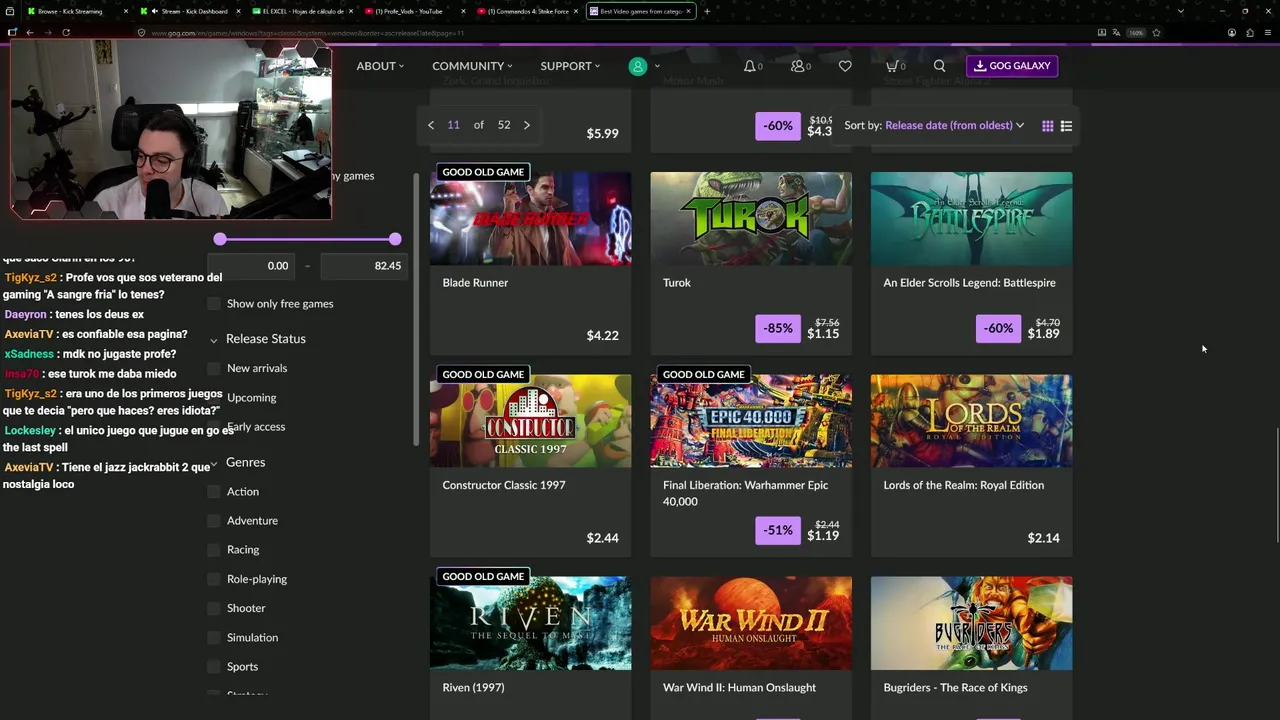Open the Sort by release date dropdown
This screenshot has height=720, width=1280.
pos(954,126)
